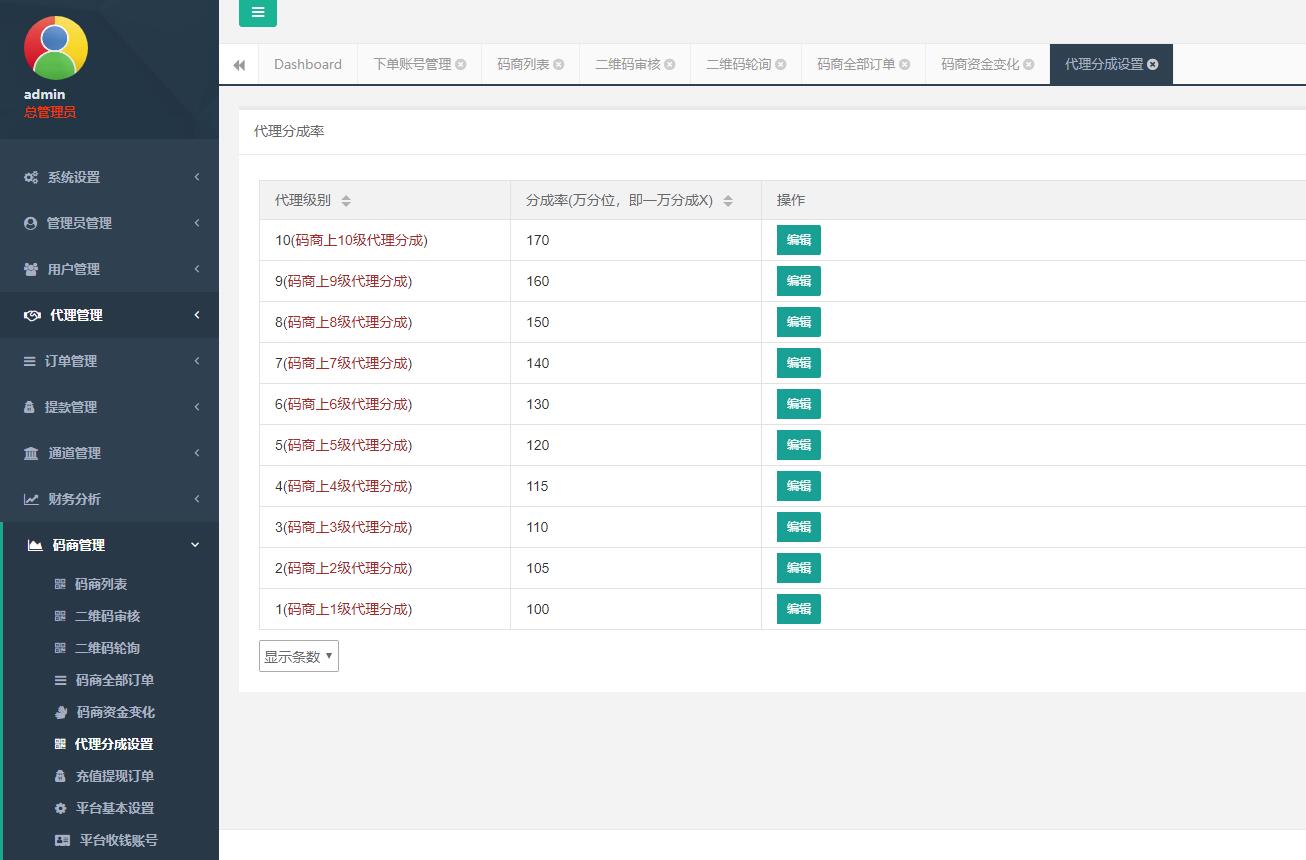Expand the 订单管理 sidebar menu
The height and width of the screenshot is (860, 1306).
[109, 361]
